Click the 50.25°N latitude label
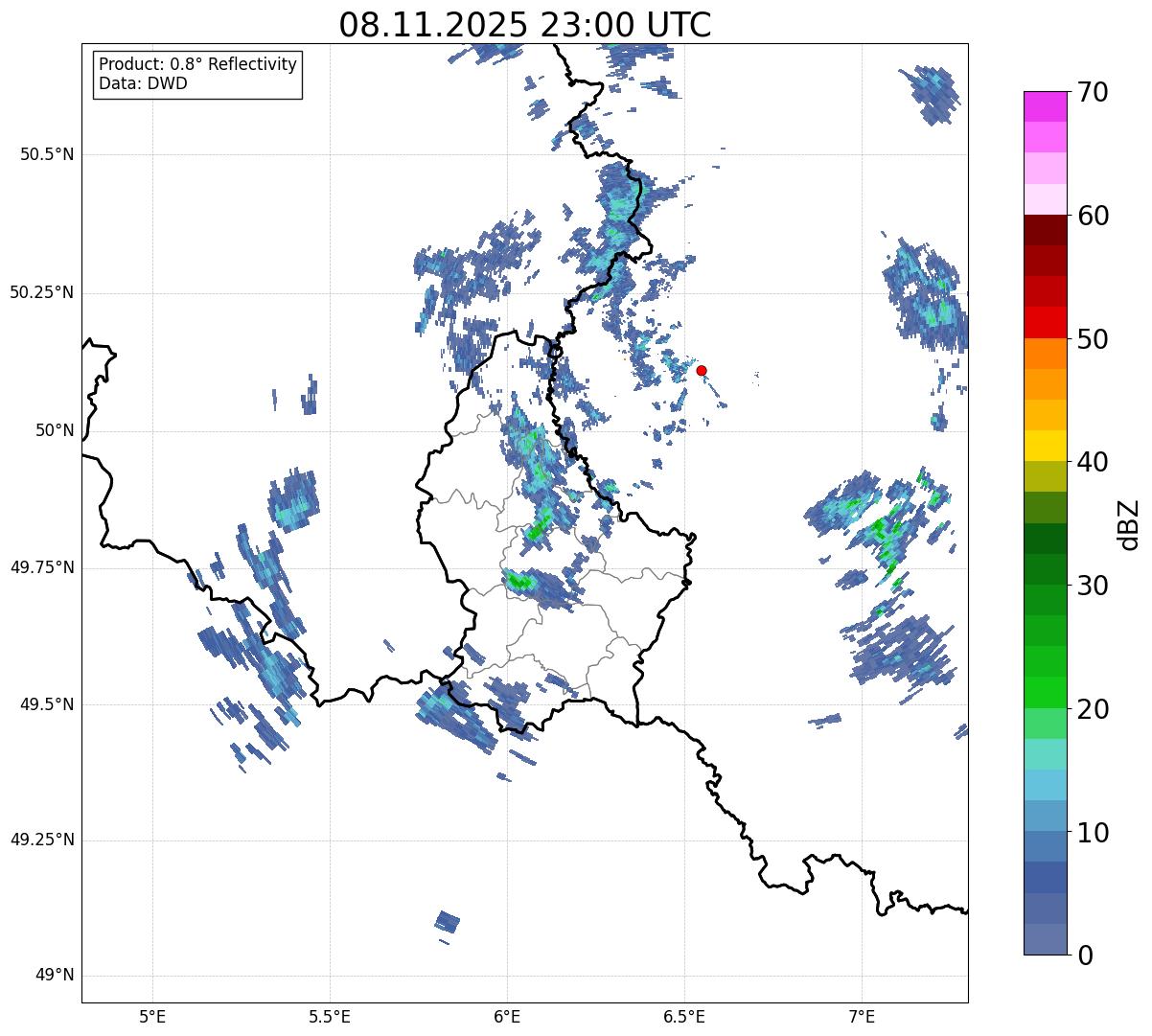 pos(42,292)
